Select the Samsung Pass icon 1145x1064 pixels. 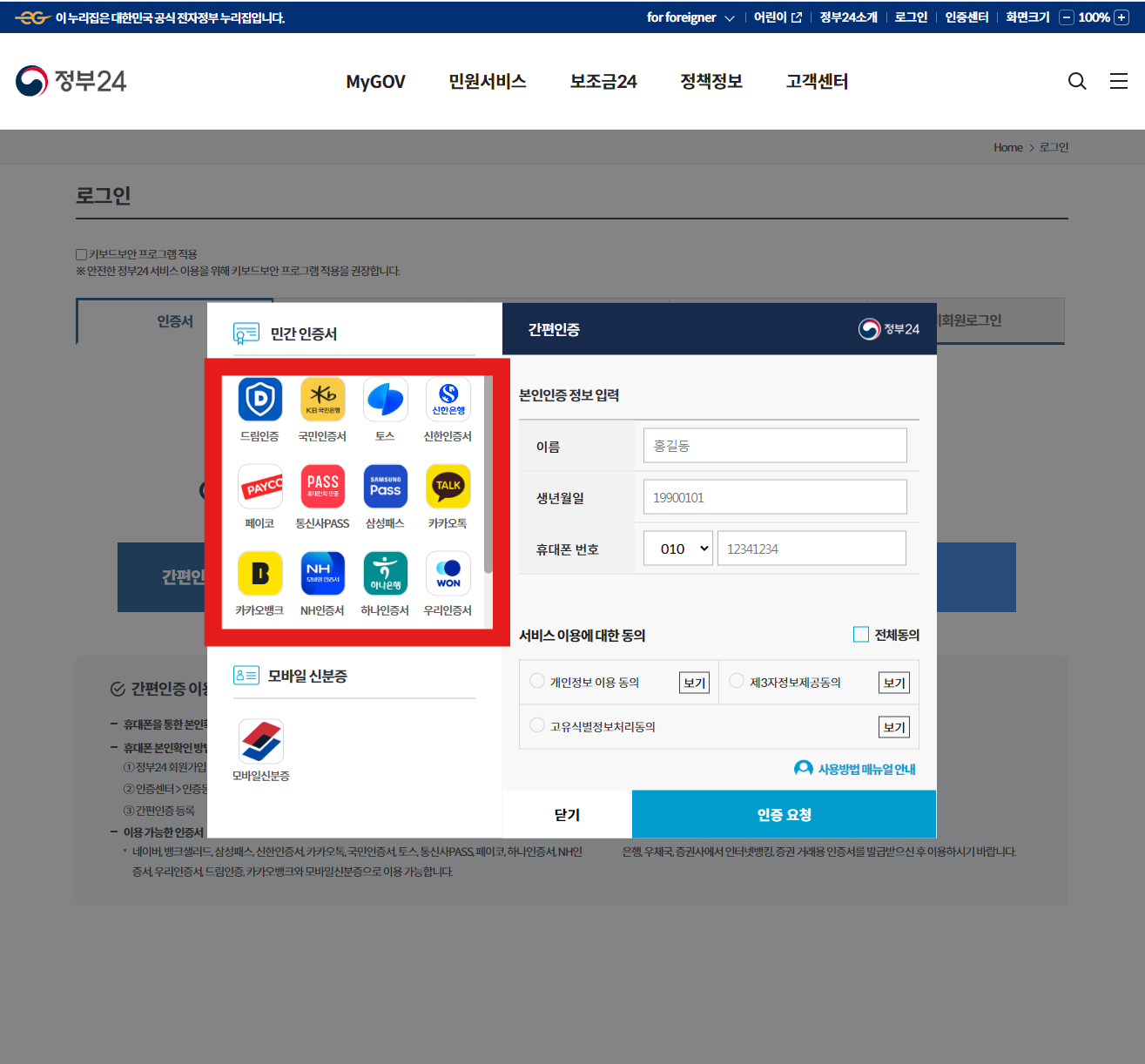pos(385,486)
